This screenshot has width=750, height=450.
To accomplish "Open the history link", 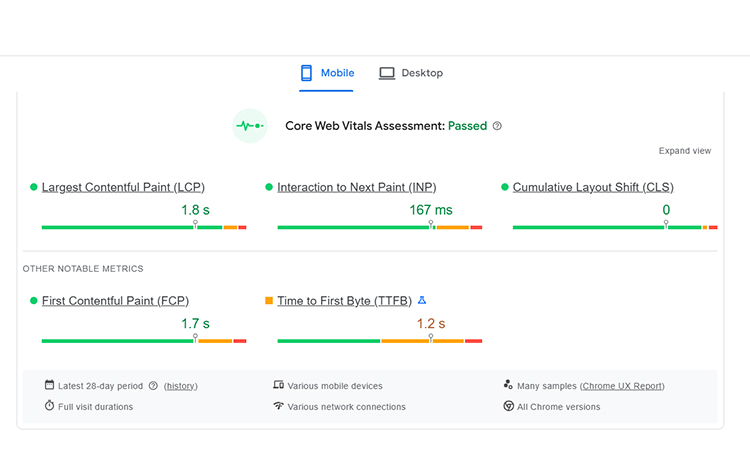I will point(180,386).
